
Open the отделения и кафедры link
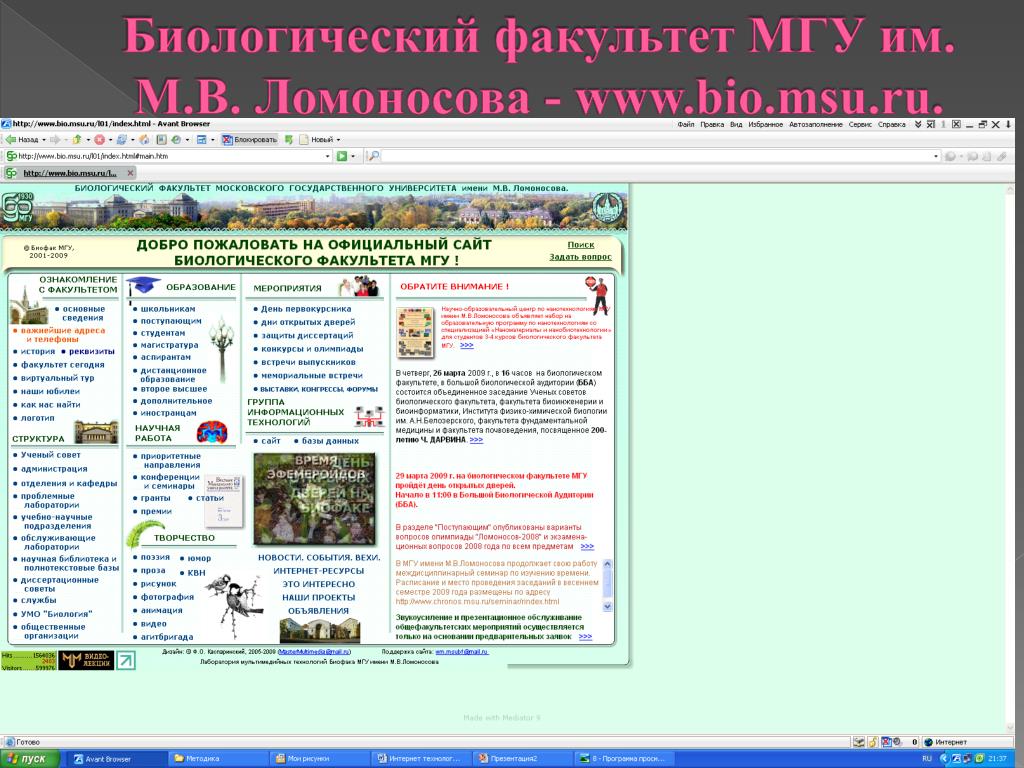[69, 484]
